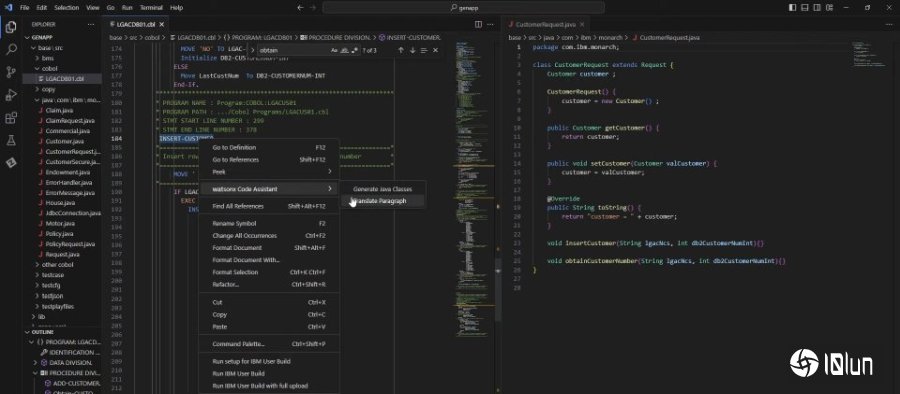Select Go to Definition in context menu

269,148
